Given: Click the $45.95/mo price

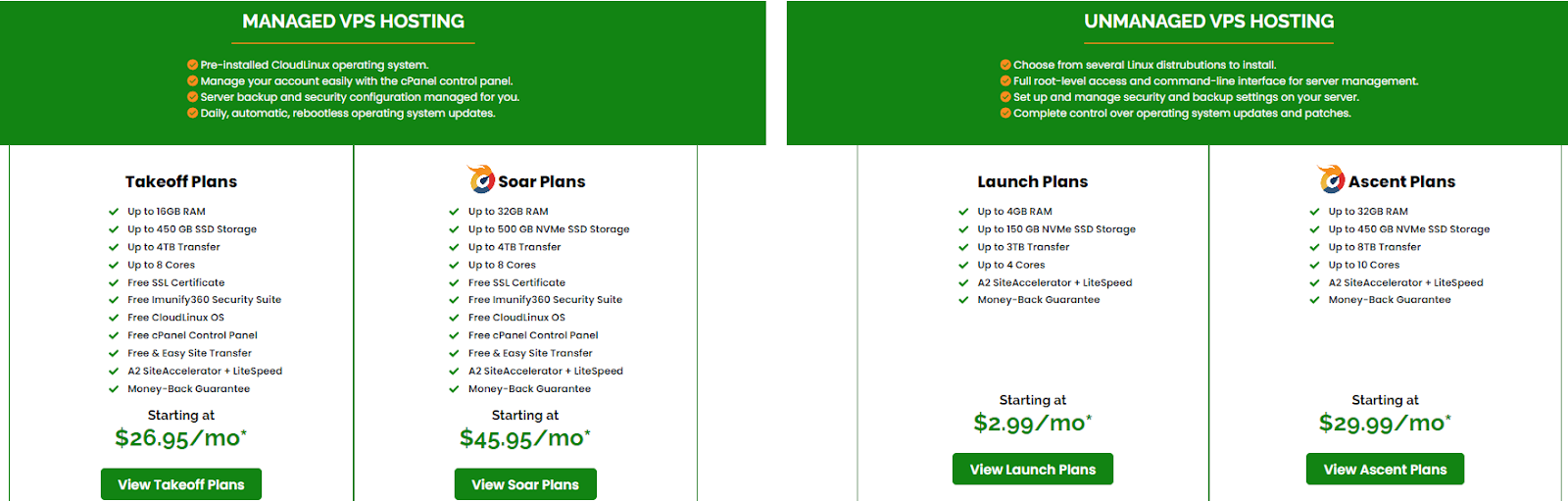Looking at the screenshot, I should pyautogui.click(x=525, y=438).
